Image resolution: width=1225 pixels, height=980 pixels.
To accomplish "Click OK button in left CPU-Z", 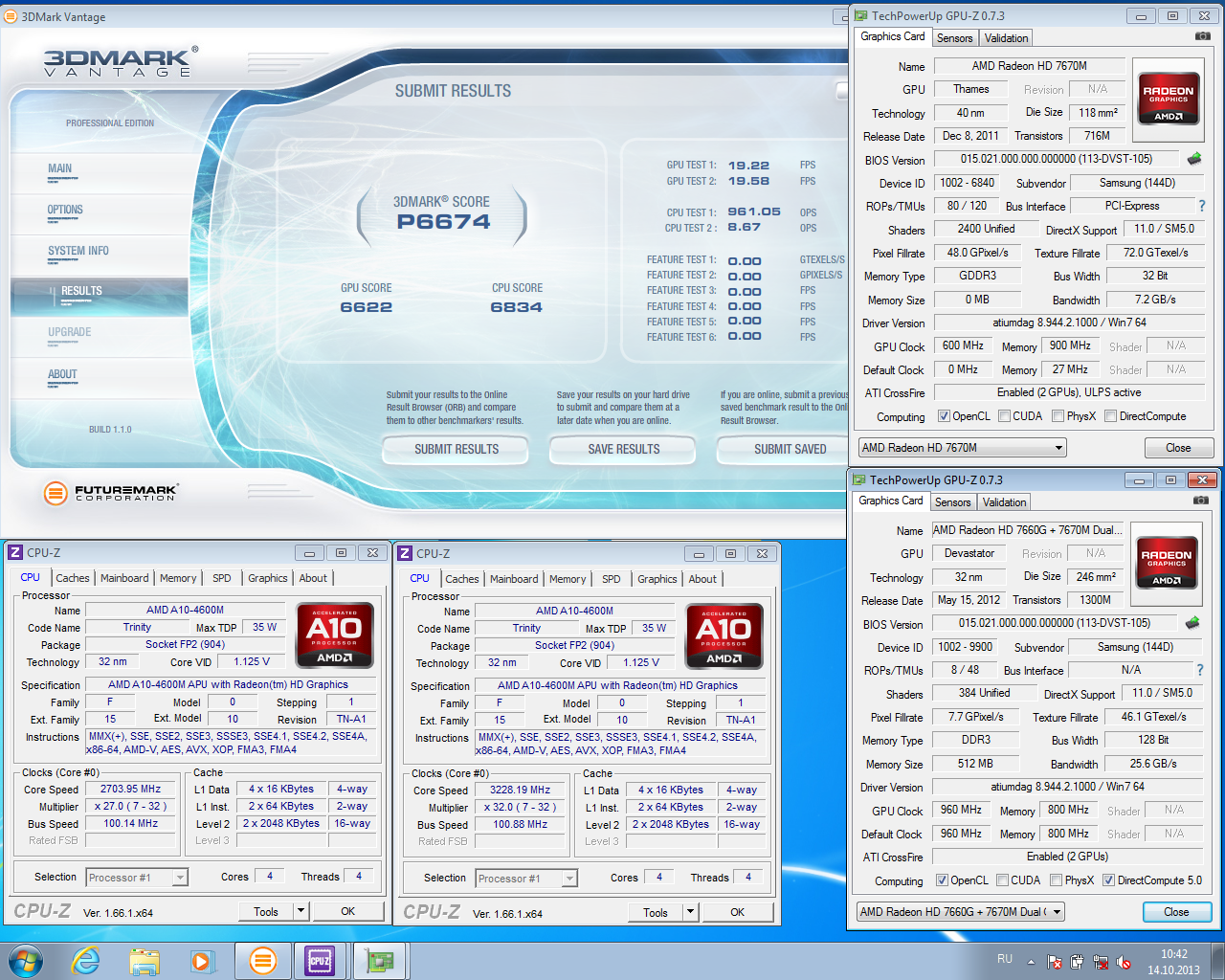I will tap(348, 912).
